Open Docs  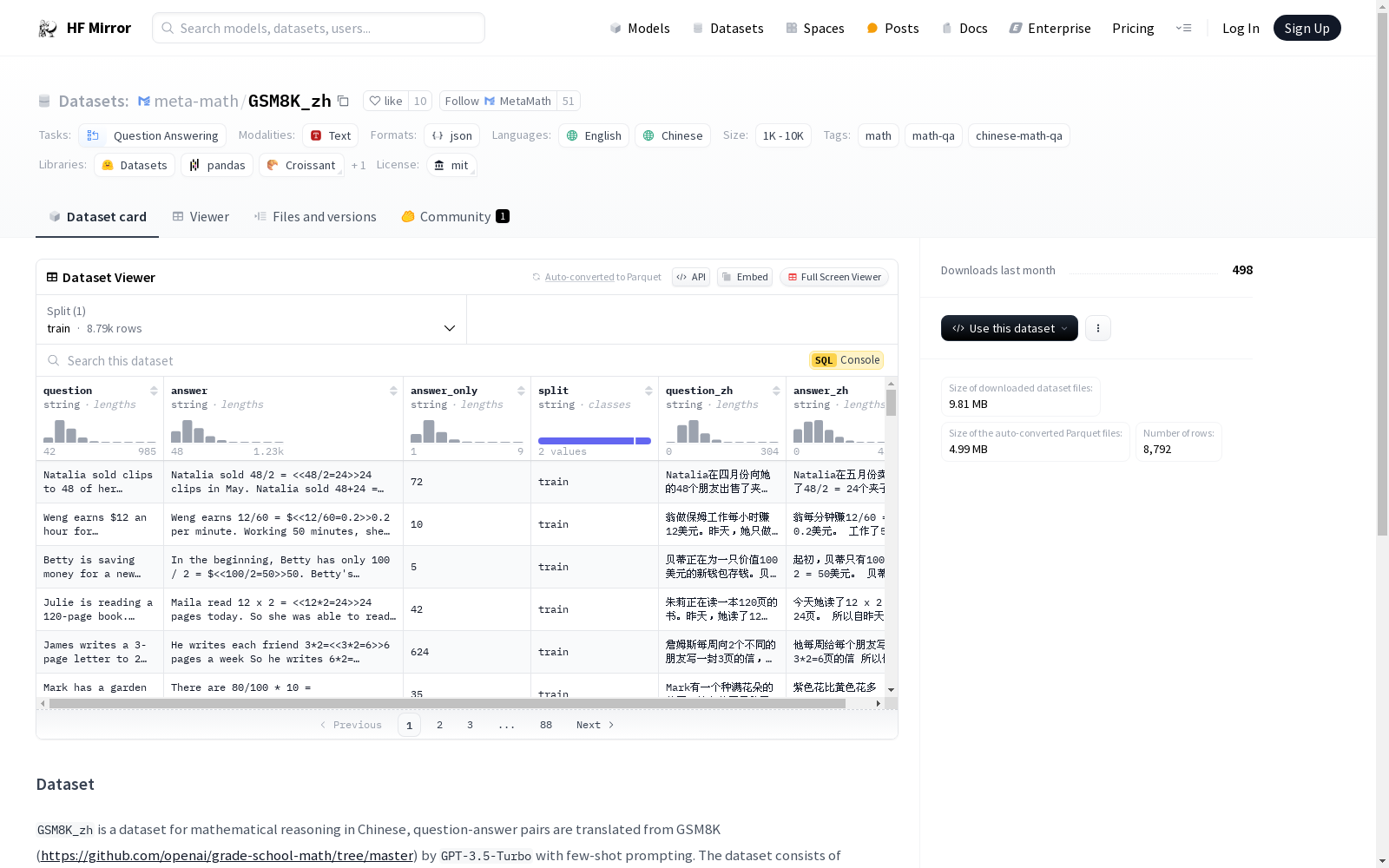(964, 28)
